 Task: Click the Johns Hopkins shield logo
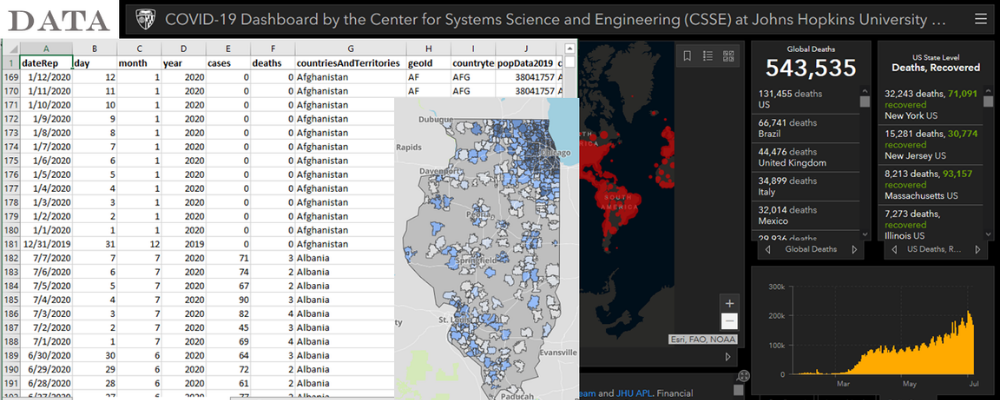145,20
